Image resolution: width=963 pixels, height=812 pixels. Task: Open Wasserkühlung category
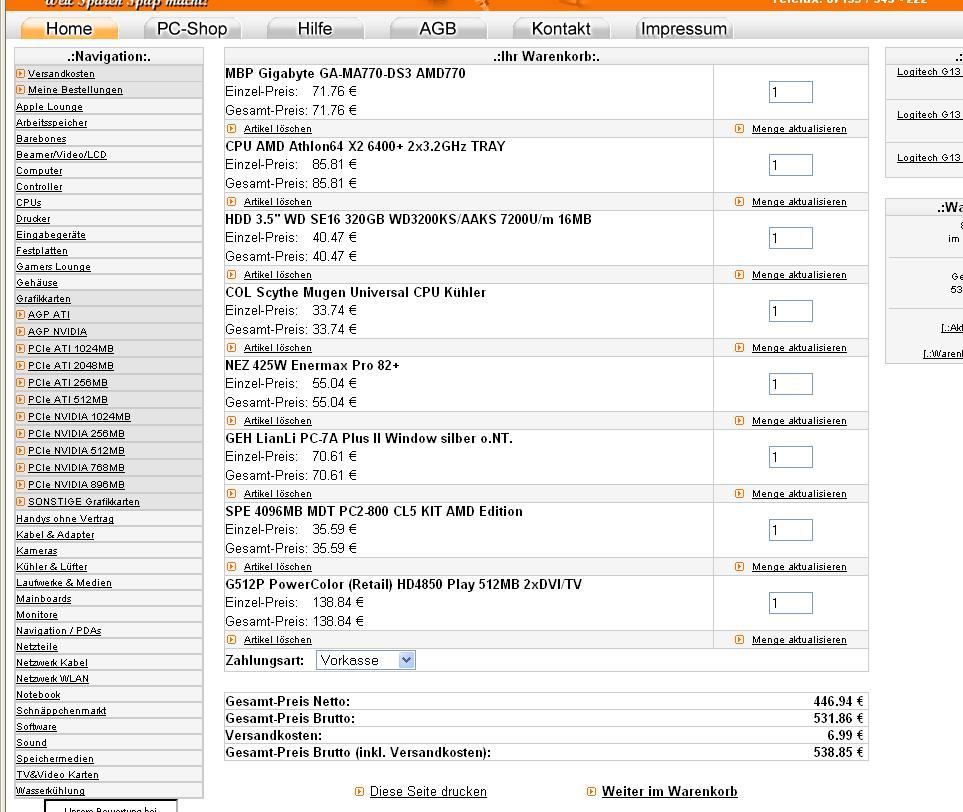tap(50, 791)
